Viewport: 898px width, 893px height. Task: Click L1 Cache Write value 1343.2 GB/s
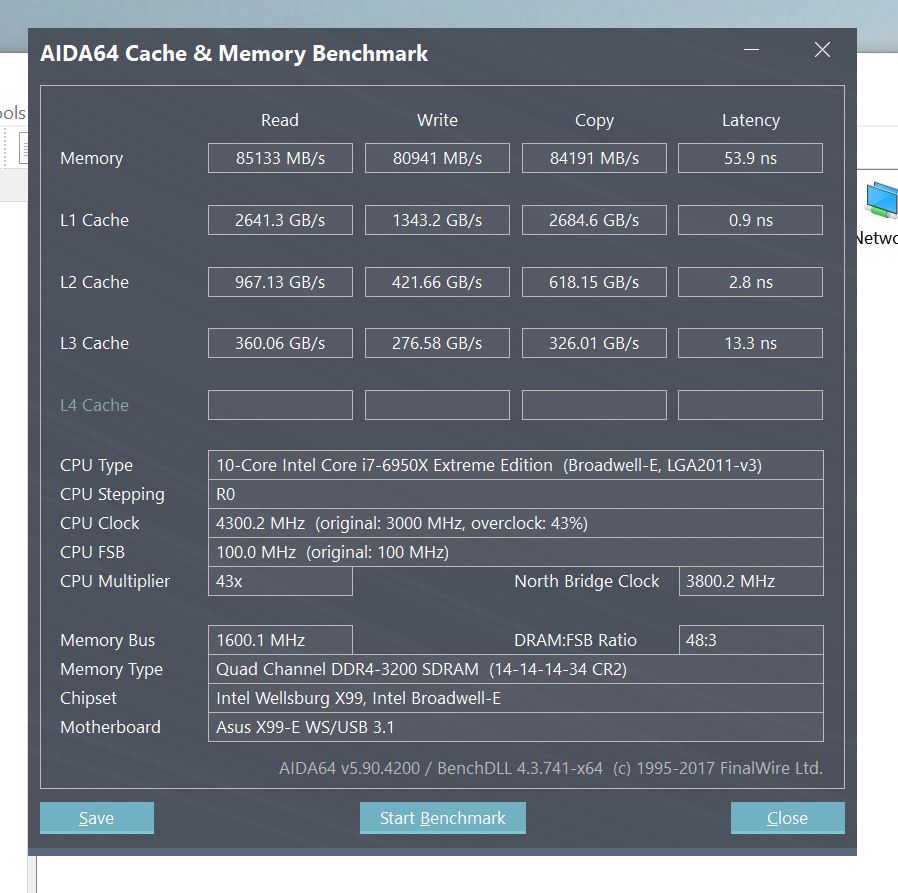coord(437,220)
